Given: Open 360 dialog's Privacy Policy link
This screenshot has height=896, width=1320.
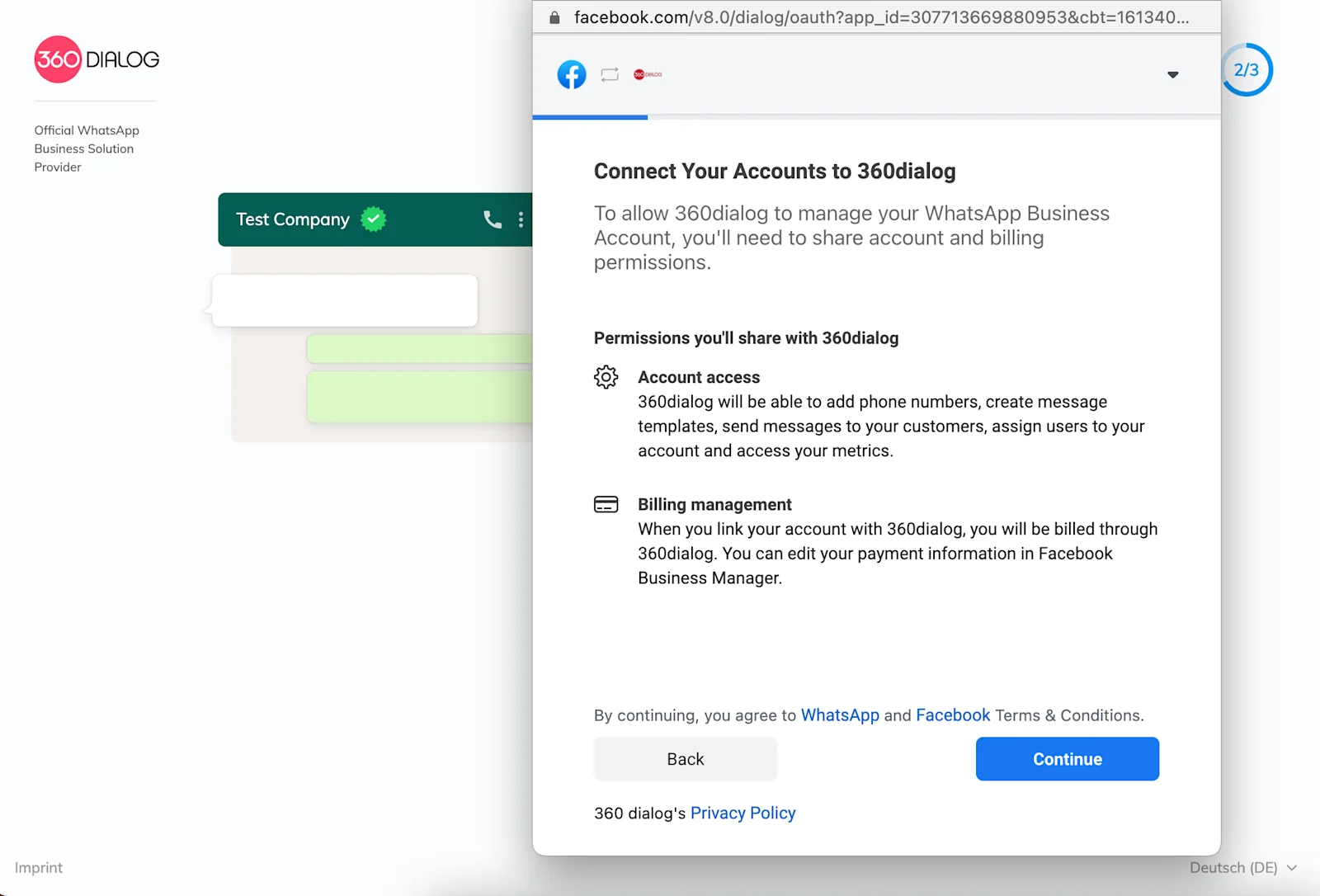Looking at the screenshot, I should [742, 813].
